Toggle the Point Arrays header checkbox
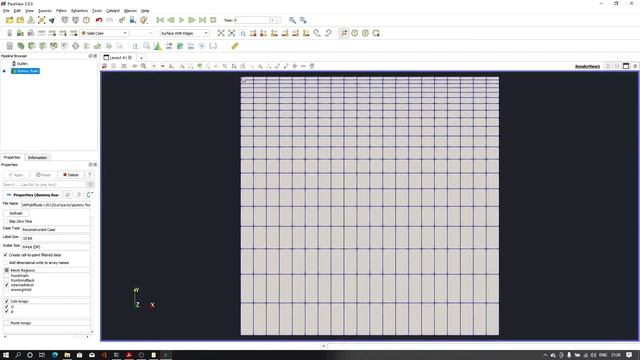 click(7, 323)
